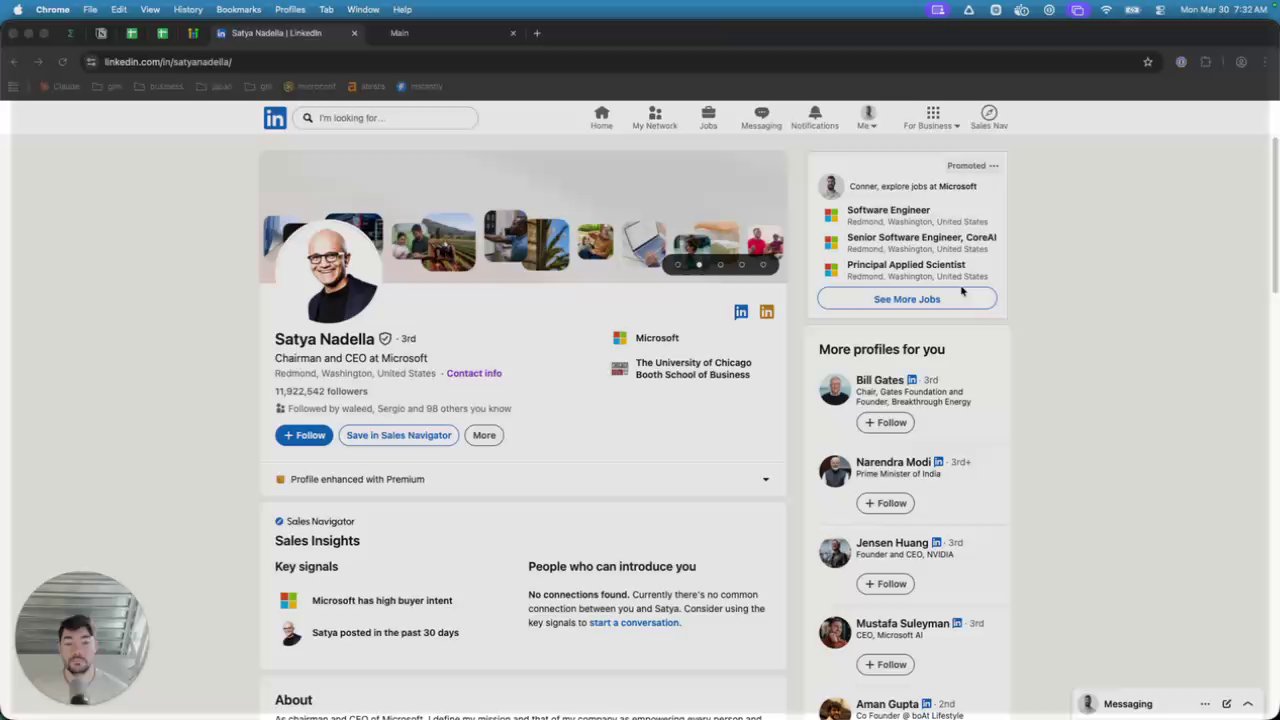Follow Mustafa Suleyman
Viewport: 1280px width, 720px height.
[885, 664]
